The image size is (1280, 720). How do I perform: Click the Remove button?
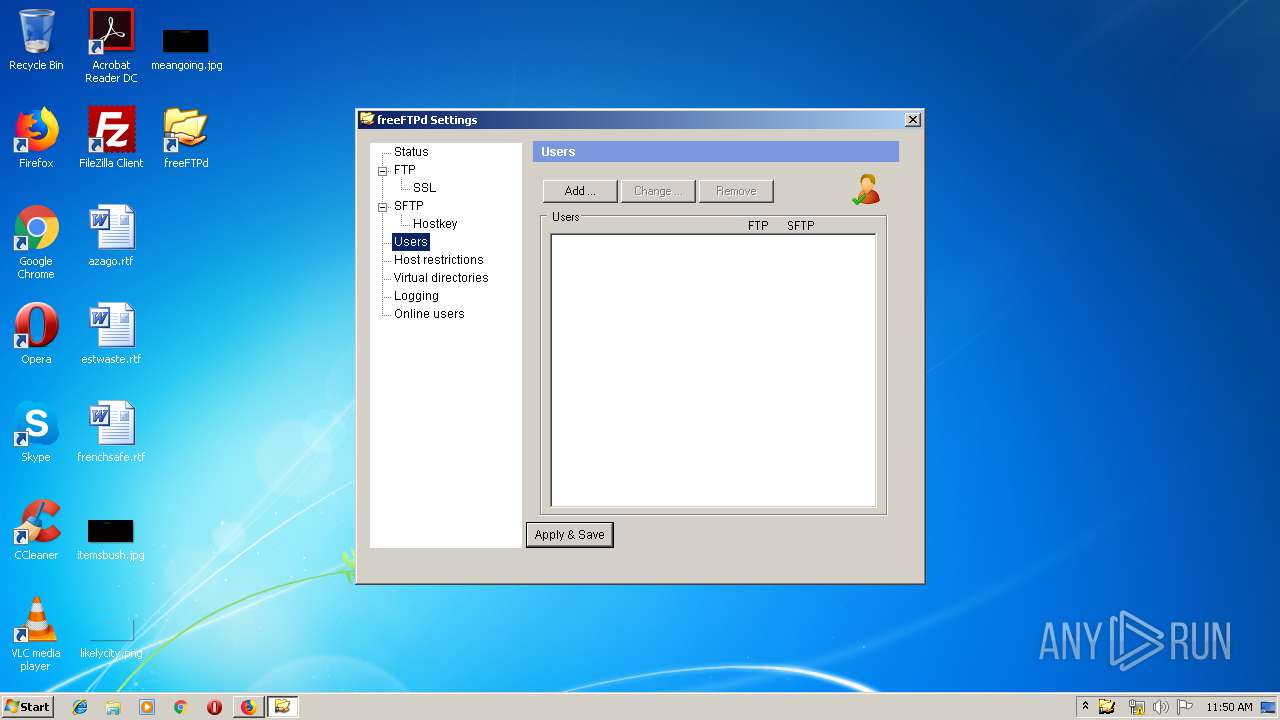[x=736, y=191]
